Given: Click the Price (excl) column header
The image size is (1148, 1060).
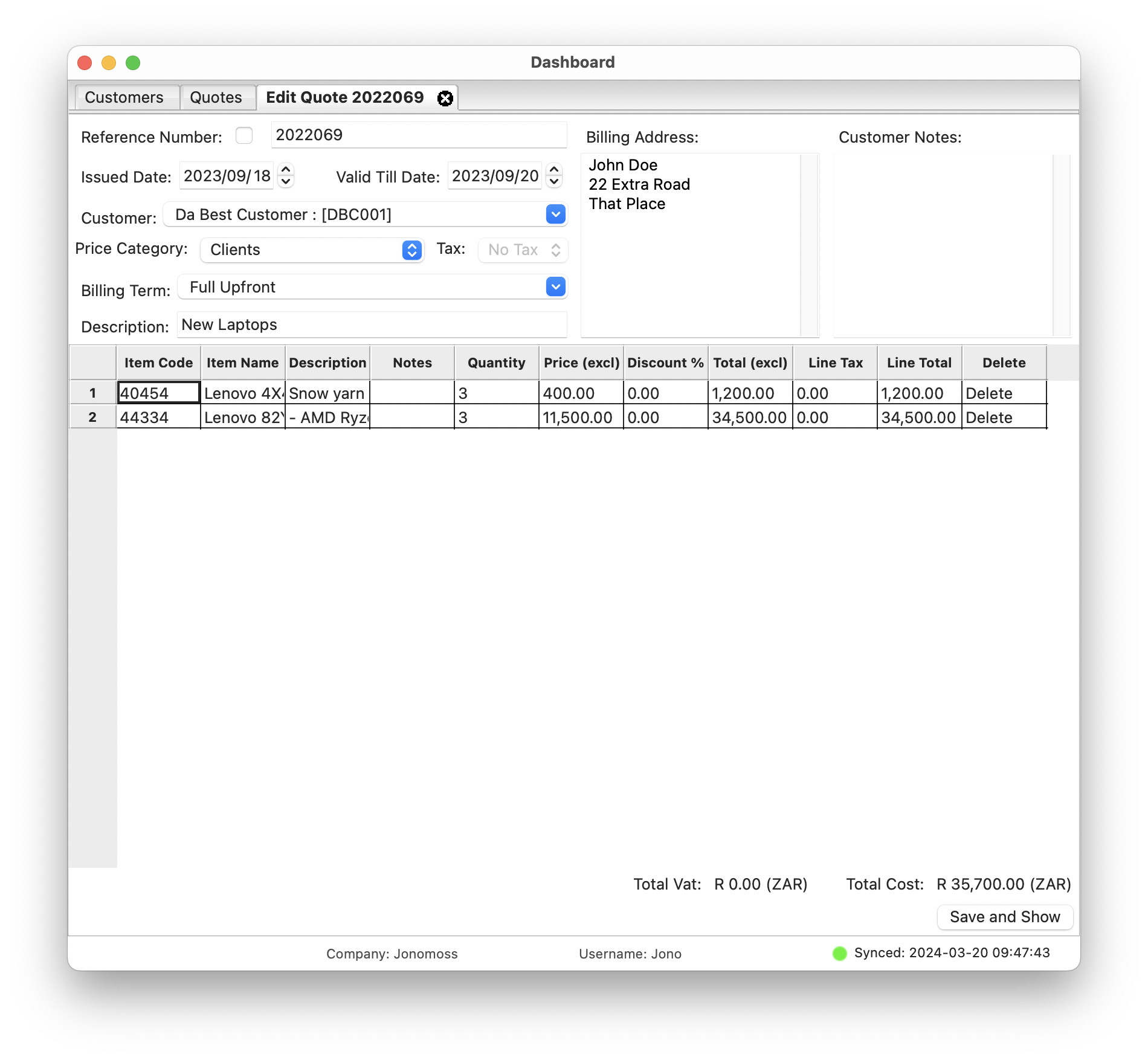Looking at the screenshot, I should coord(581,363).
